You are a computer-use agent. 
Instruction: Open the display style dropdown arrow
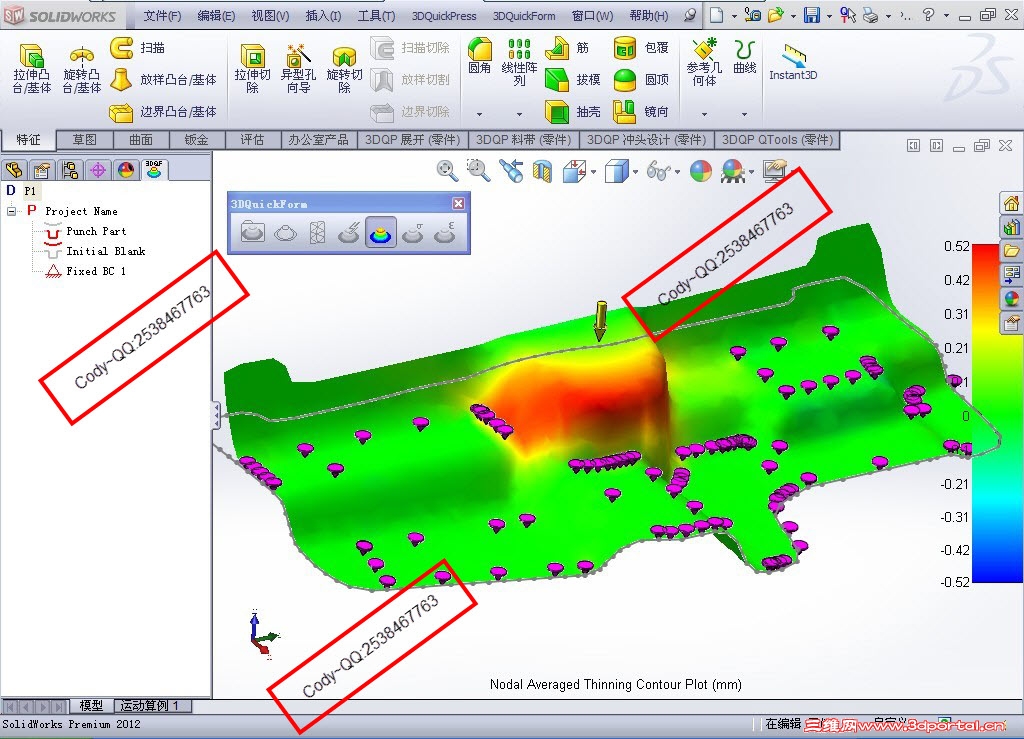pyautogui.click(x=634, y=171)
